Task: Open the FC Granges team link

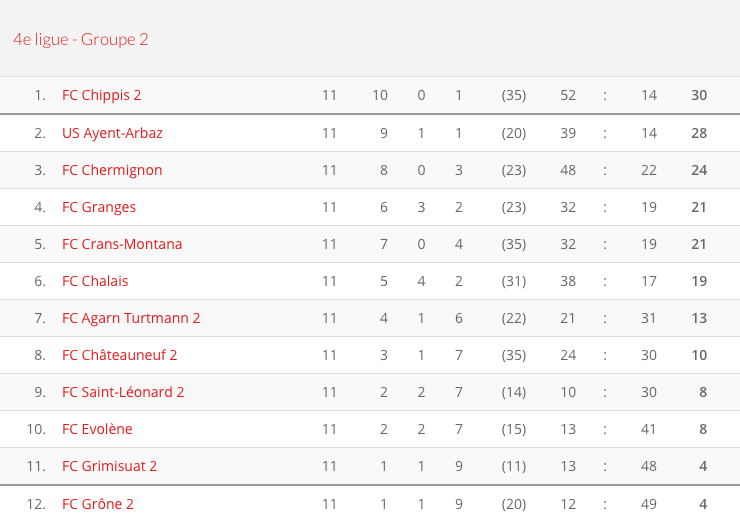Action: click(x=99, y=207)
